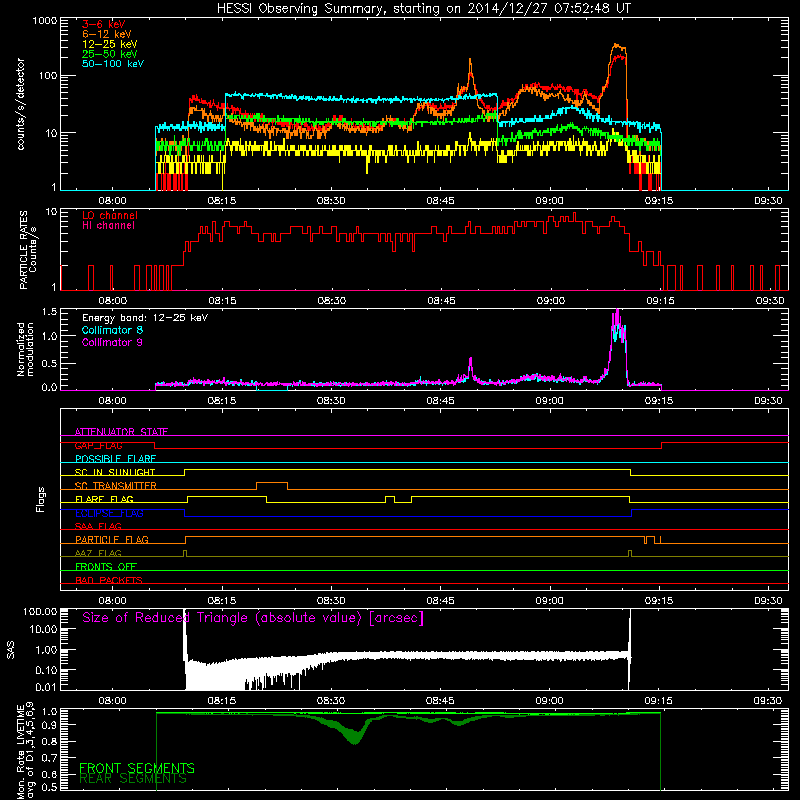The width and height of the screenshot is (800, 800).
Task: Click the Normalized modulation axis label
Action: (x=25, y=349)
